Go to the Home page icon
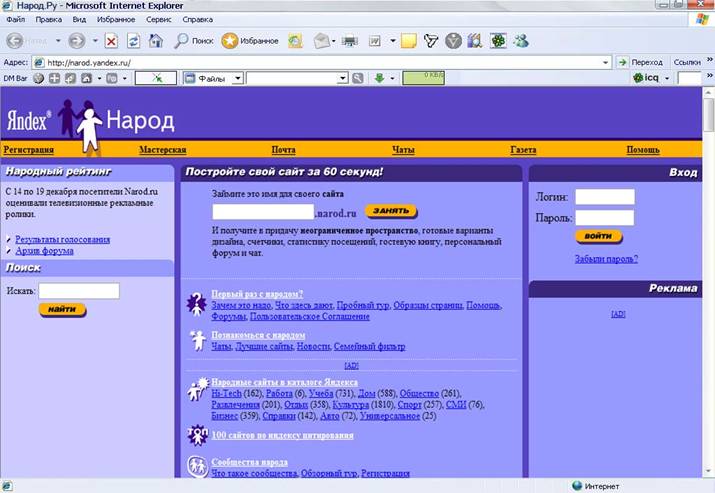The image size is (715, 493). tap(156, 41)
